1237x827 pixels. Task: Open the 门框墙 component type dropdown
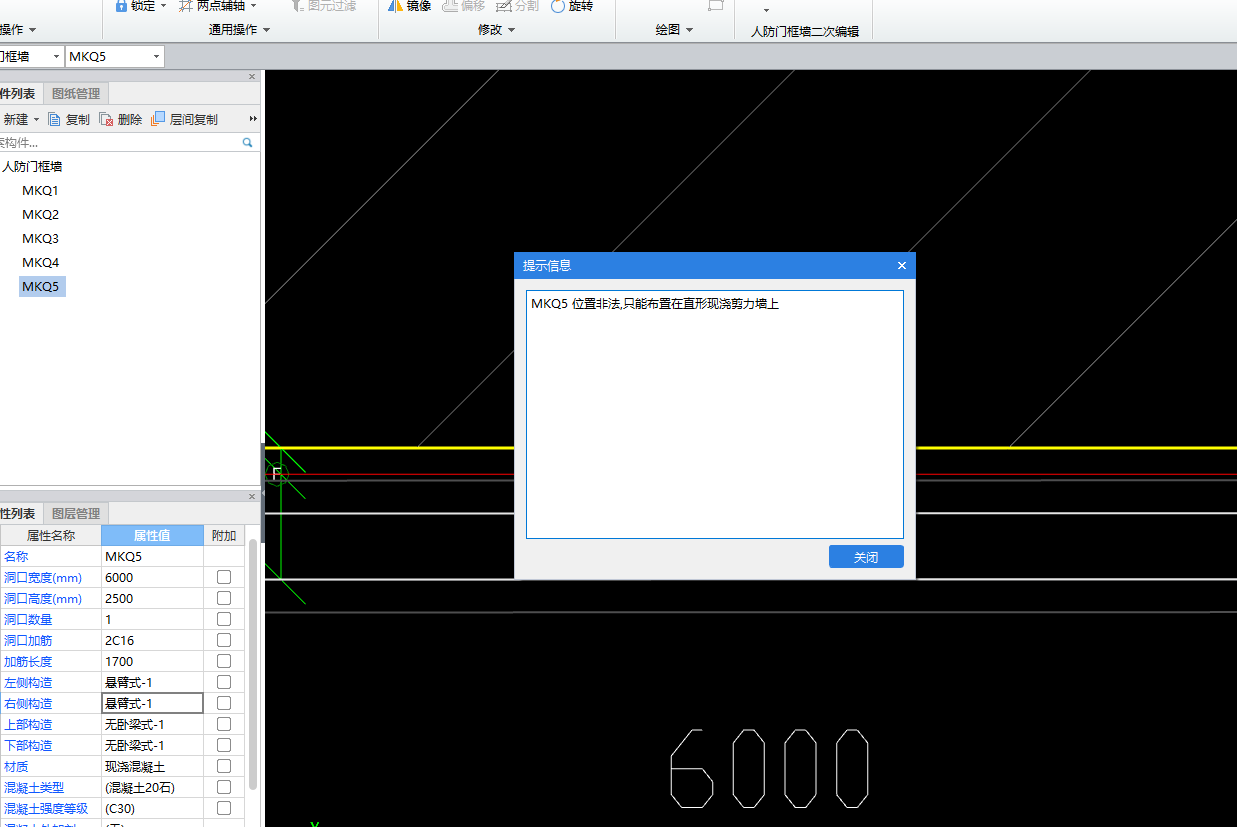point(56,57)
